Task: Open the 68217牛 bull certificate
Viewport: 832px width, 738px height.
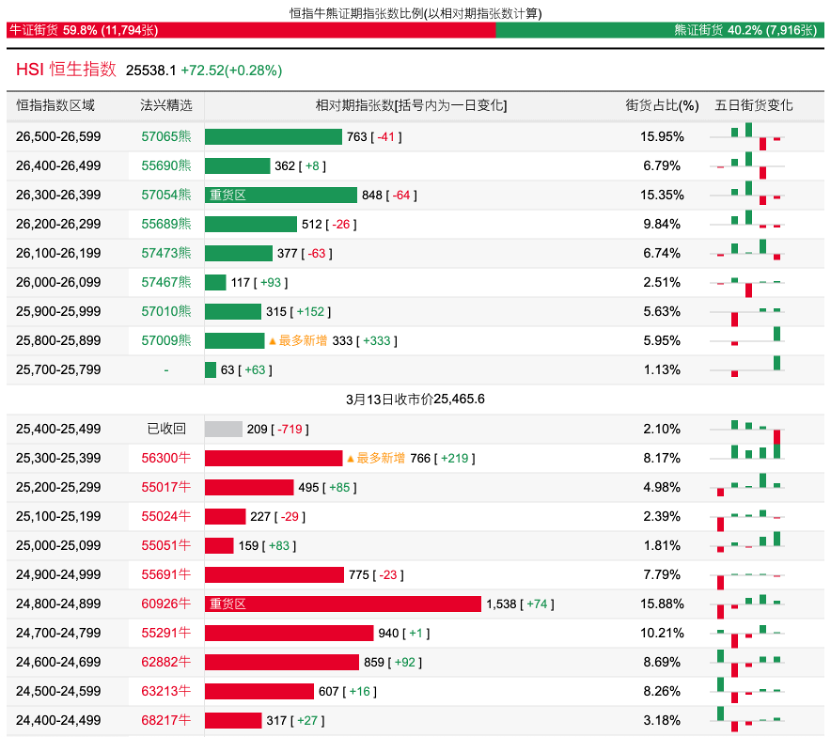Action: click(166, 720)
